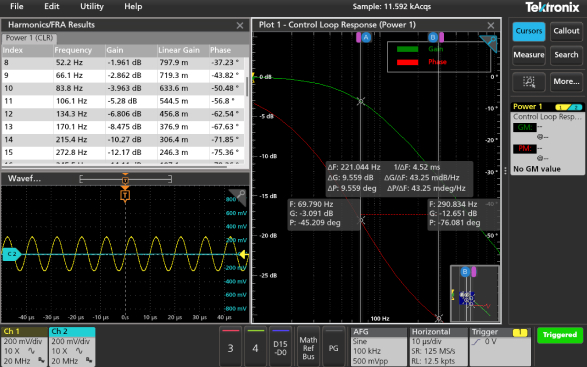587x367 pixels.
Task: Click the PM label in Power 1 badge
Action: (x=524, y=149)
